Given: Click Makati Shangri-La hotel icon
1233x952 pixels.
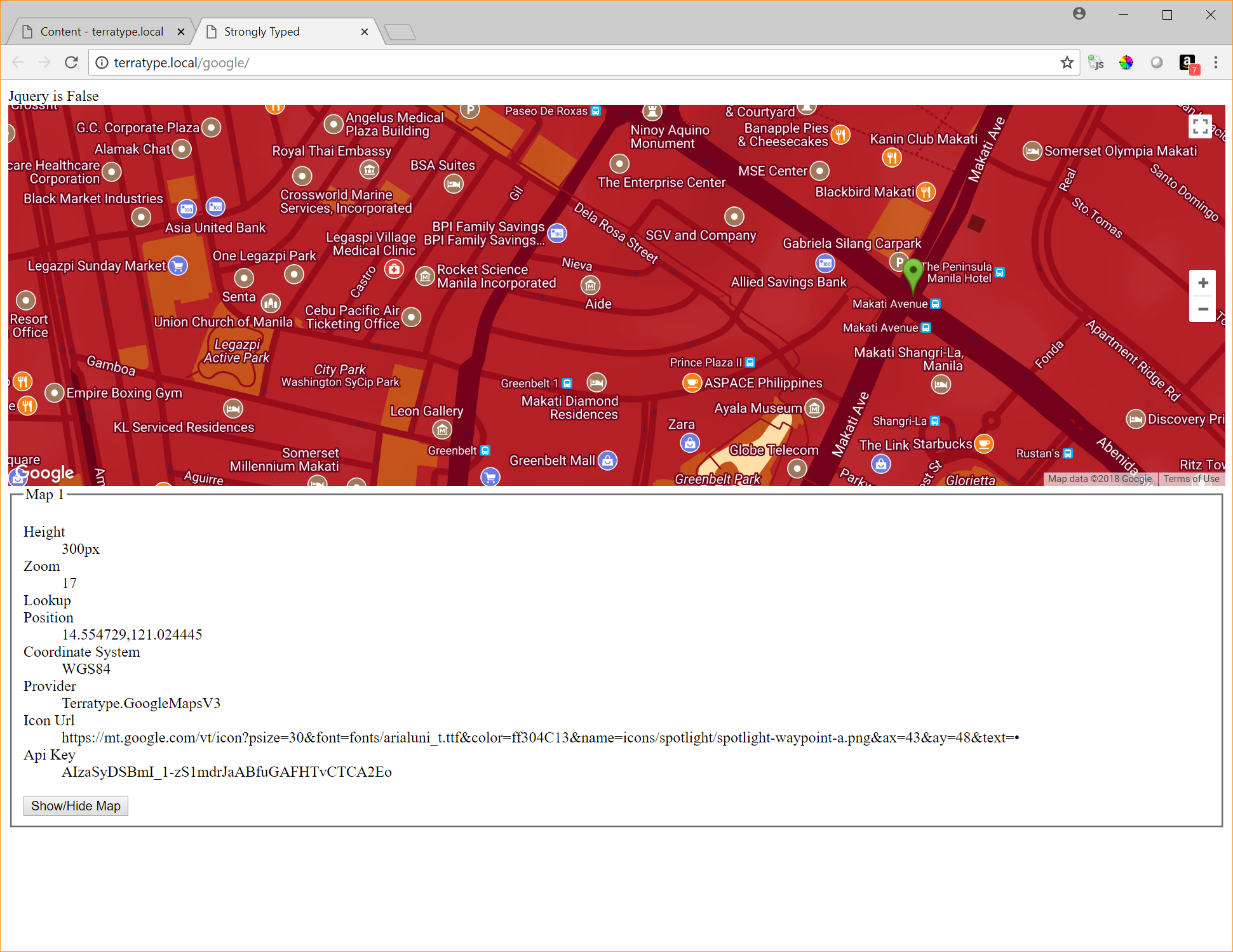Looking at the screenshot, I should 941,384.
